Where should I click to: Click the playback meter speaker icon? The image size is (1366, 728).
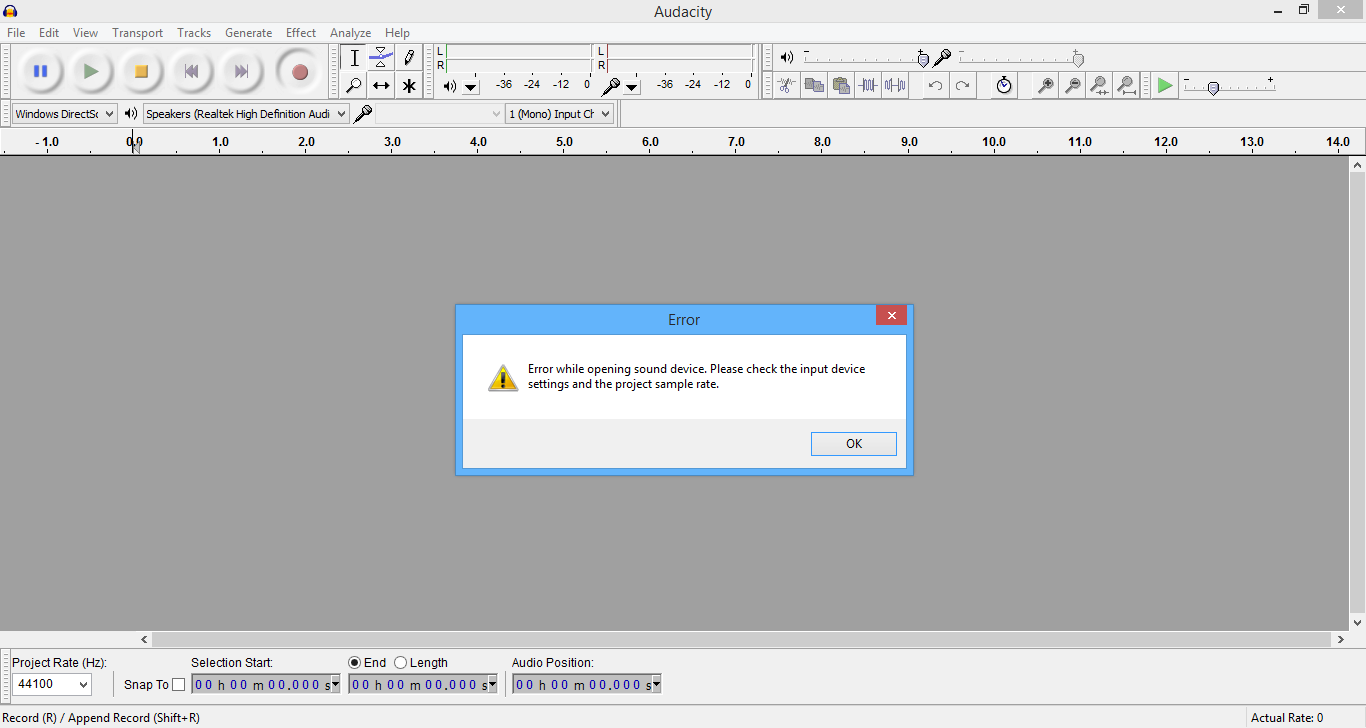[449, 86]
